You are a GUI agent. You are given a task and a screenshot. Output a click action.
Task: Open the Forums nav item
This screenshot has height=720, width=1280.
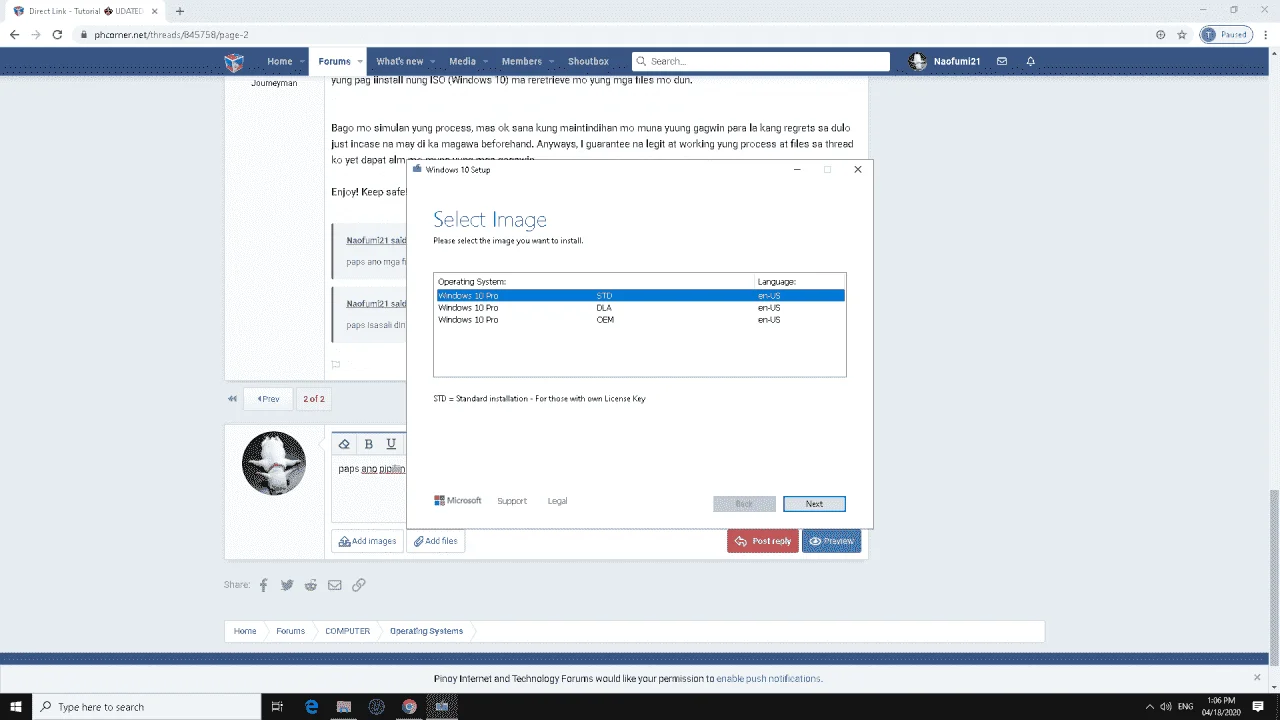334,62
